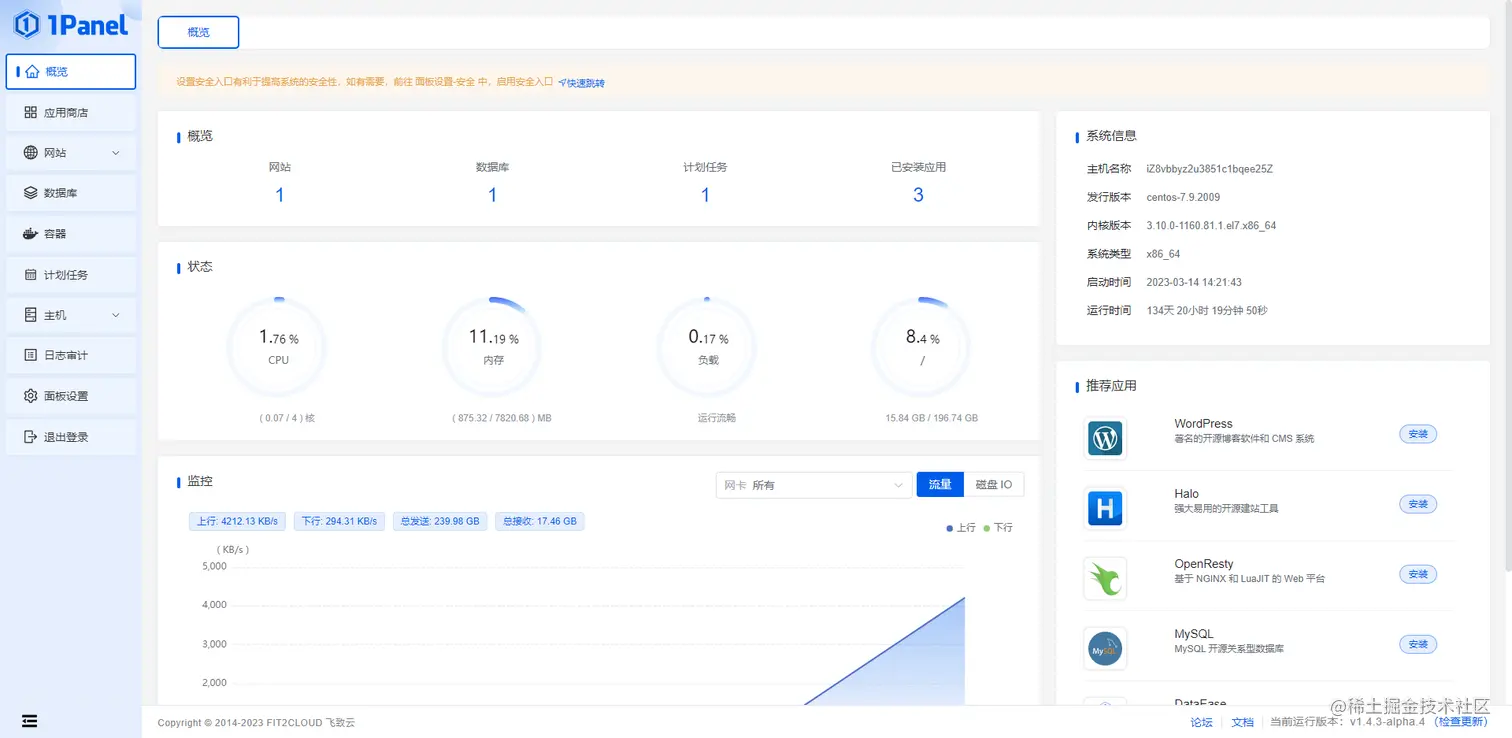Click the OpenResty app icon

tap(1105, 578)
